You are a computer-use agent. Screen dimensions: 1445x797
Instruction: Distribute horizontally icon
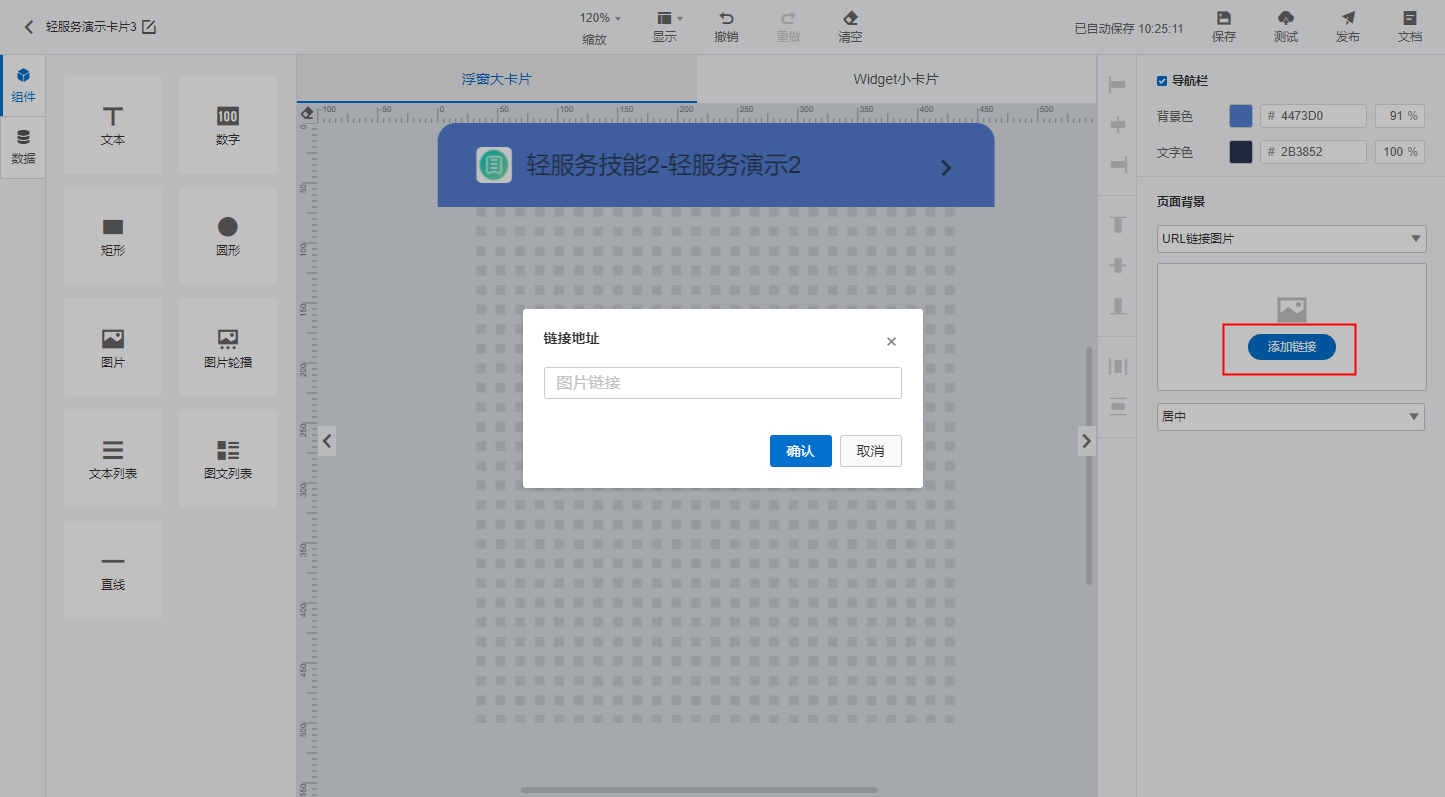click(x=1118, y=367)
